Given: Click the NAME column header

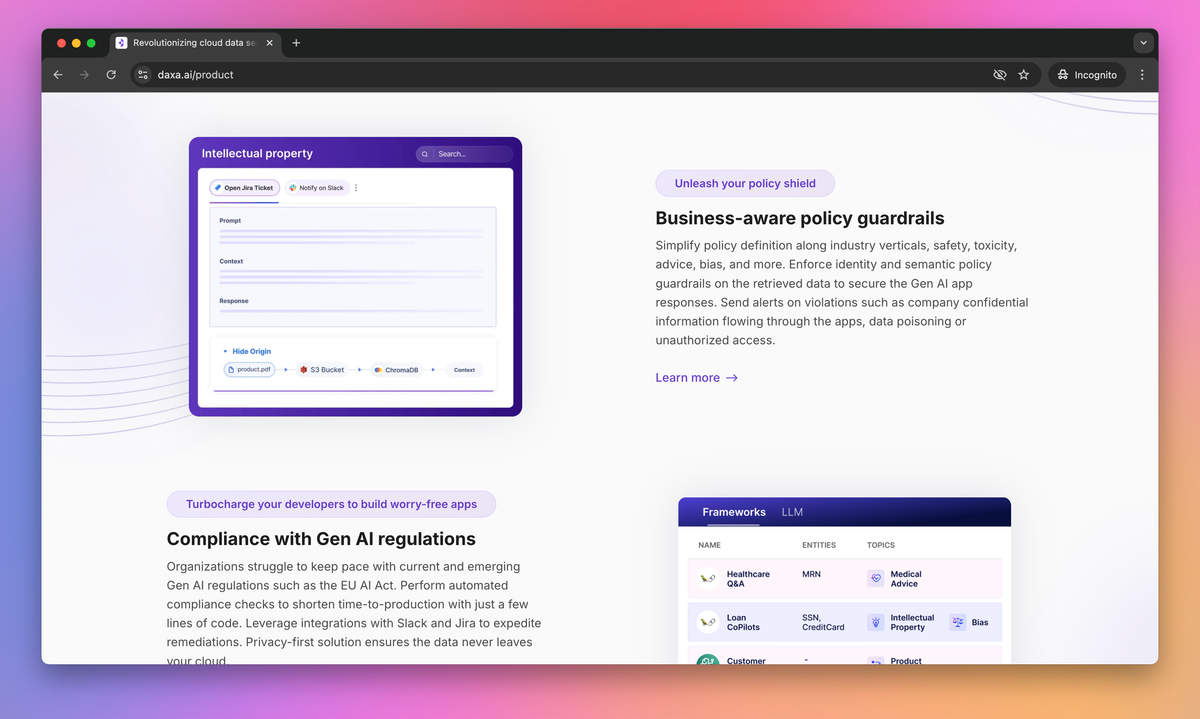Looking at the screenshot, I should pyautogui.click(x=709, y=545).
